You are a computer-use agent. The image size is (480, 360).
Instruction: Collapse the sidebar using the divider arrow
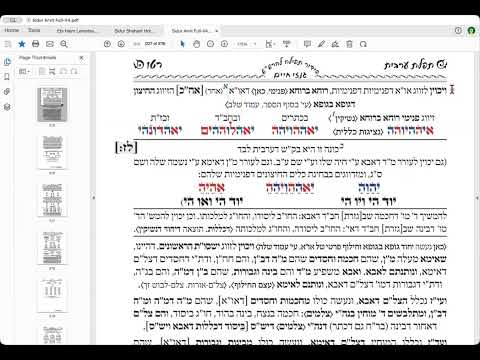click(93, 198)
